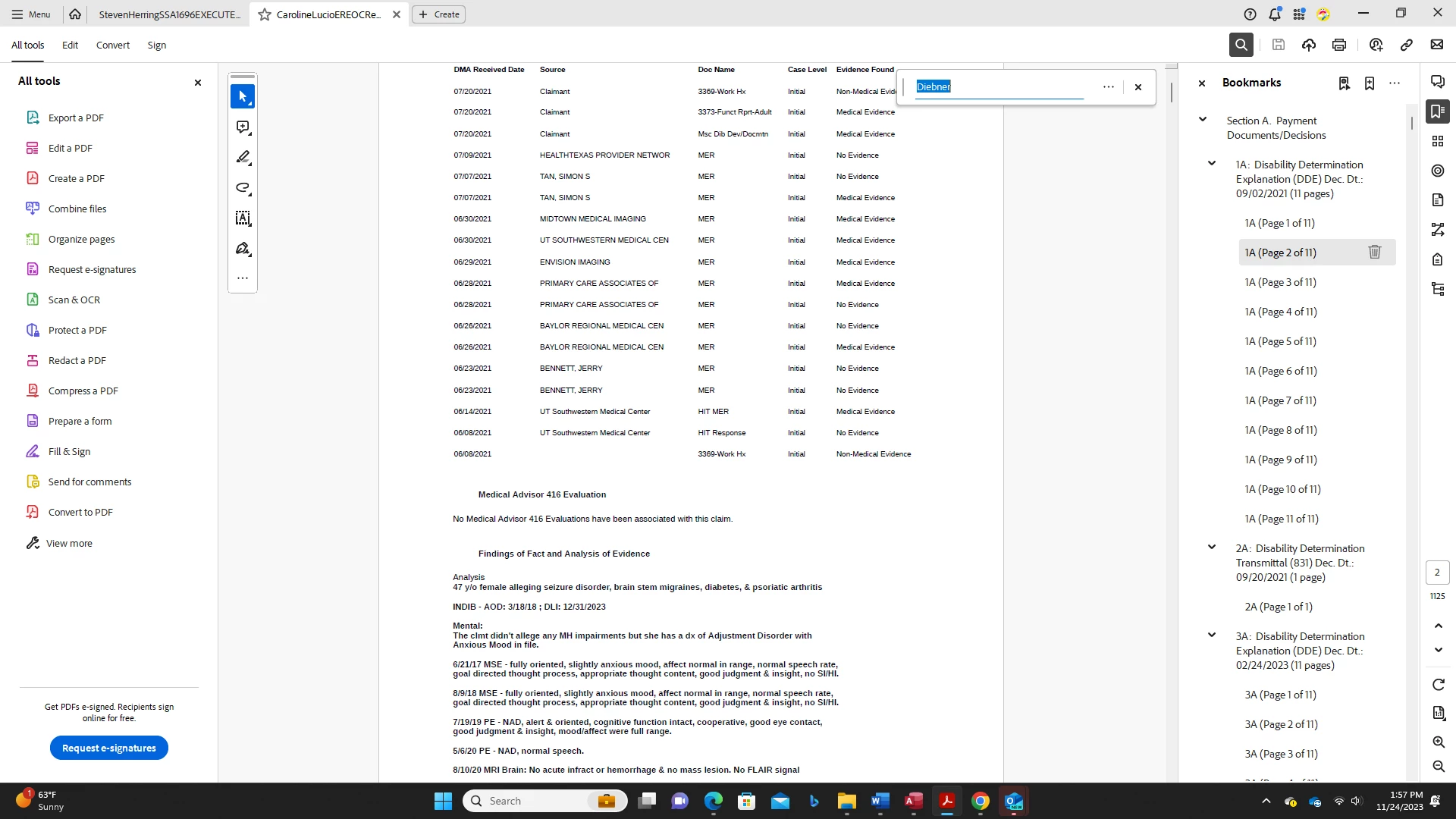
Task: Select the add comment tool
Action: [242, 127]
